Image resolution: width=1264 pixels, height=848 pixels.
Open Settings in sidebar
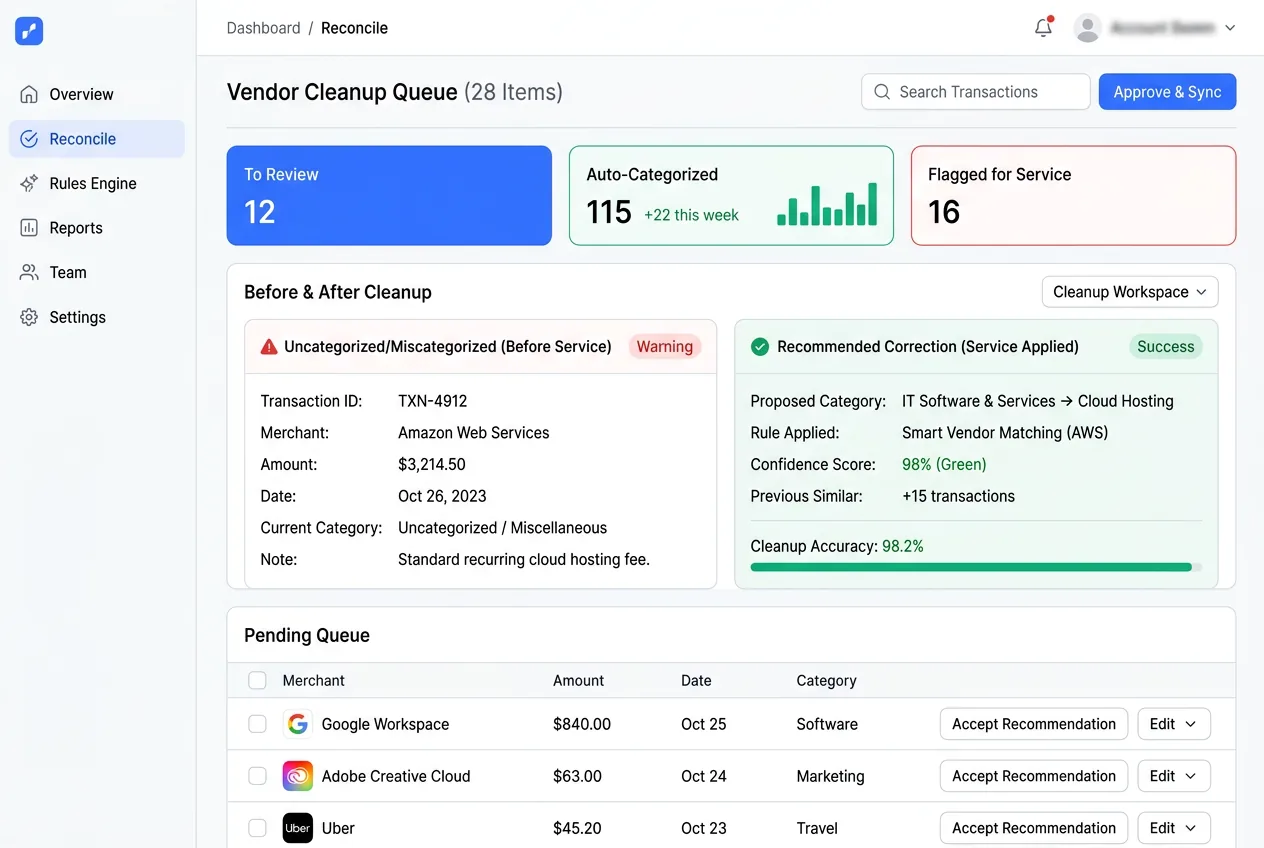tap(97, 317)
